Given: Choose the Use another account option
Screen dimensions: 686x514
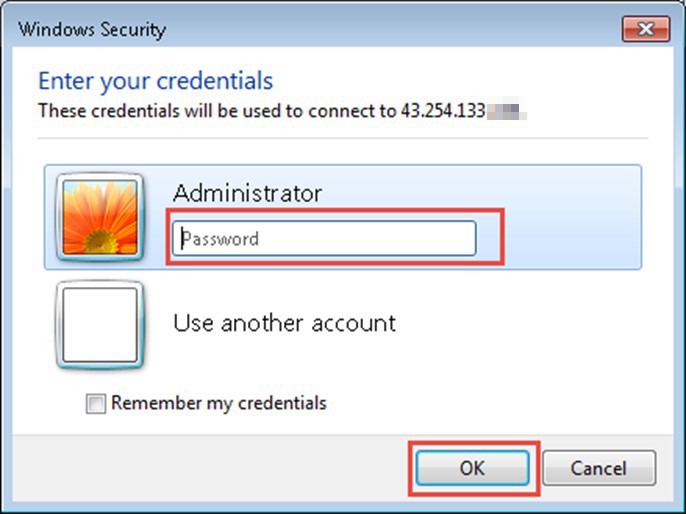Looking at the screenshot, I should tap(284, 323).
